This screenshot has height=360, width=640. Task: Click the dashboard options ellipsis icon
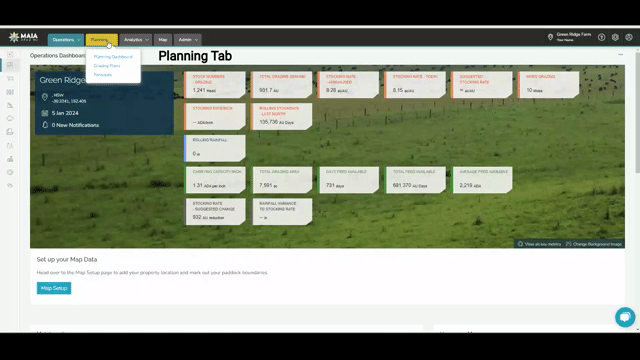(x=620, y=55)
